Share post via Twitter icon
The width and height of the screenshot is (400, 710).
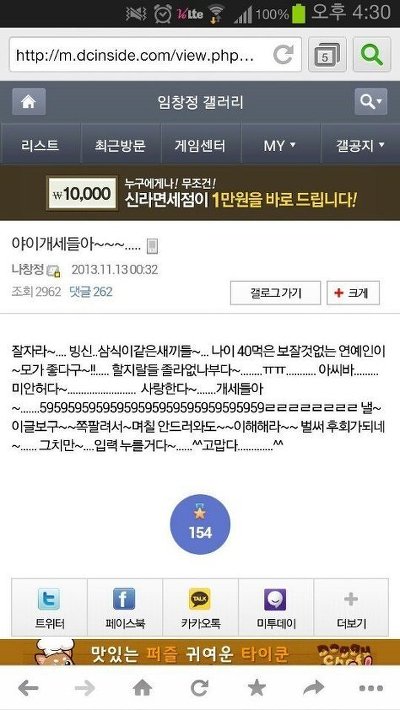(49, 608)
